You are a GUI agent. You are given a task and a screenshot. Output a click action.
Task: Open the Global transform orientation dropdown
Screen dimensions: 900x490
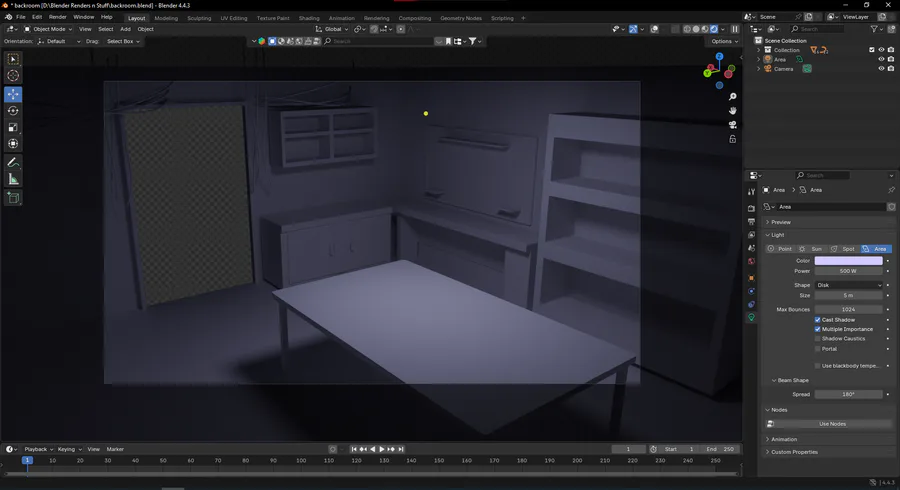[332, 29]
